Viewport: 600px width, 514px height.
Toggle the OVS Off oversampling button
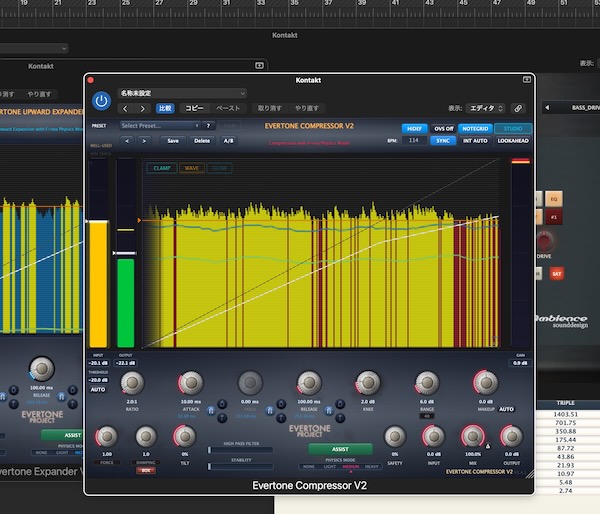tap(443, 129)
